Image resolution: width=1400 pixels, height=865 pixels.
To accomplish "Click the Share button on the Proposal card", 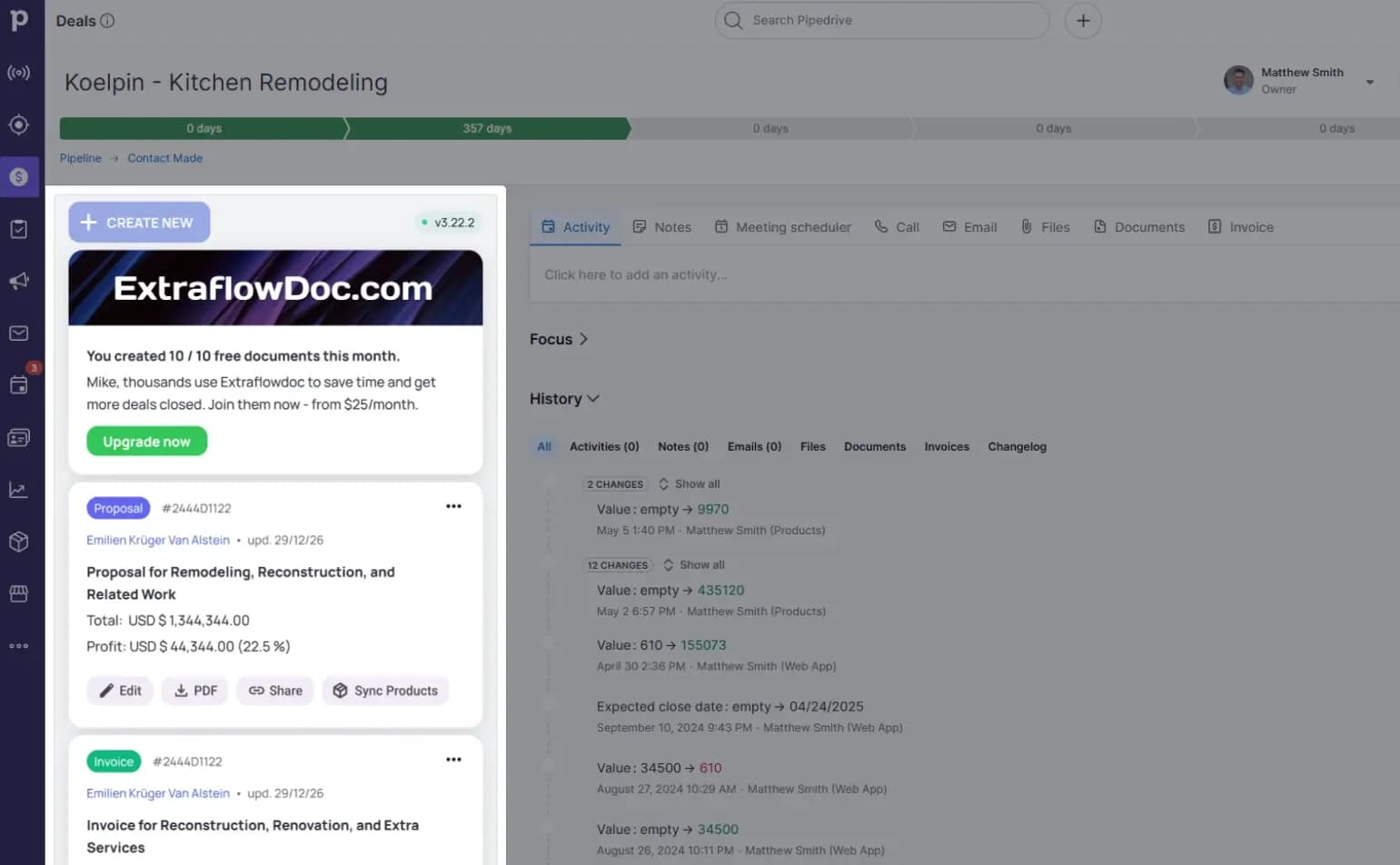I will pyautogui.click(x=275, y=691).
